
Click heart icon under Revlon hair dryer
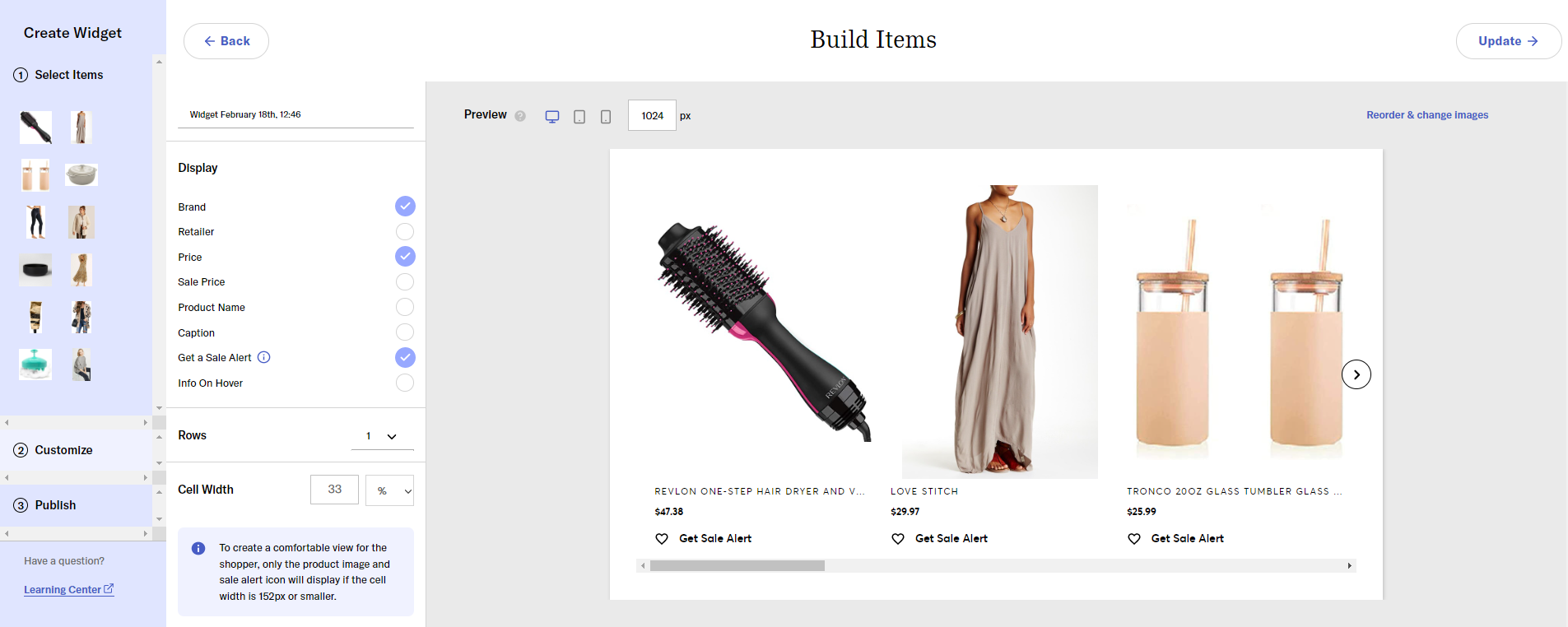click(662, 539)
